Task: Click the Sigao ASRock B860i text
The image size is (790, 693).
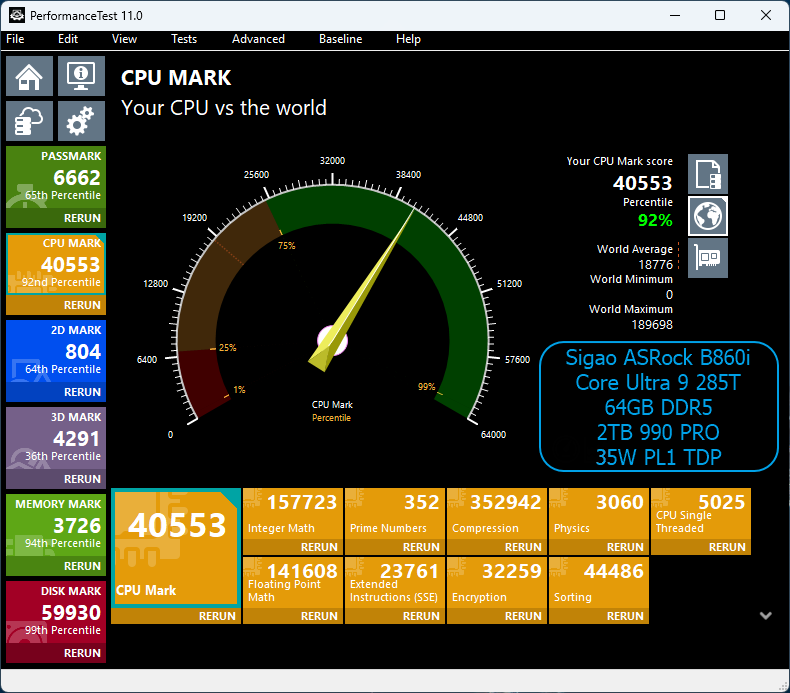Action: click(x=658, y=357)
